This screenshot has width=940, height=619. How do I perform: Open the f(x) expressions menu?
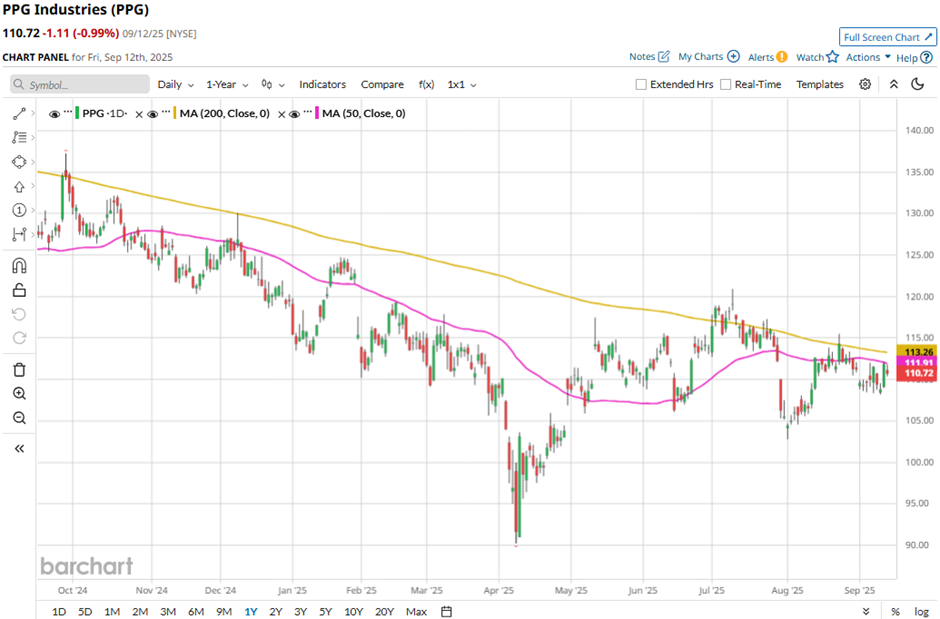point(426,84)
